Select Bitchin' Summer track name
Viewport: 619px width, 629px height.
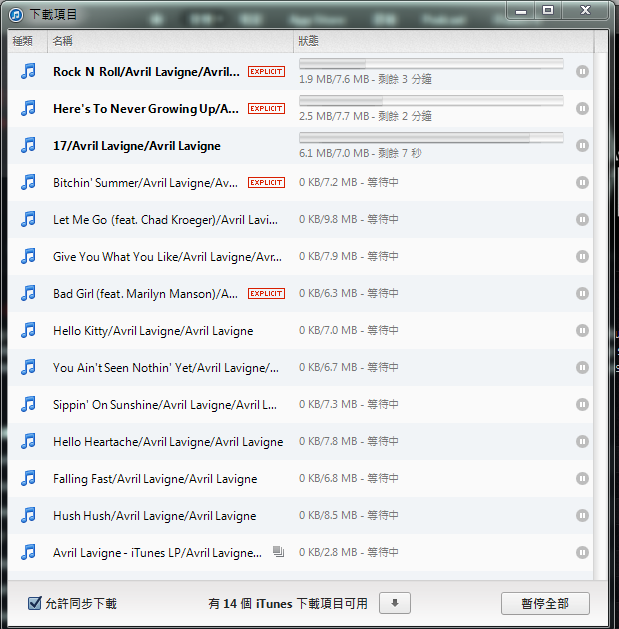click(145, 183)
